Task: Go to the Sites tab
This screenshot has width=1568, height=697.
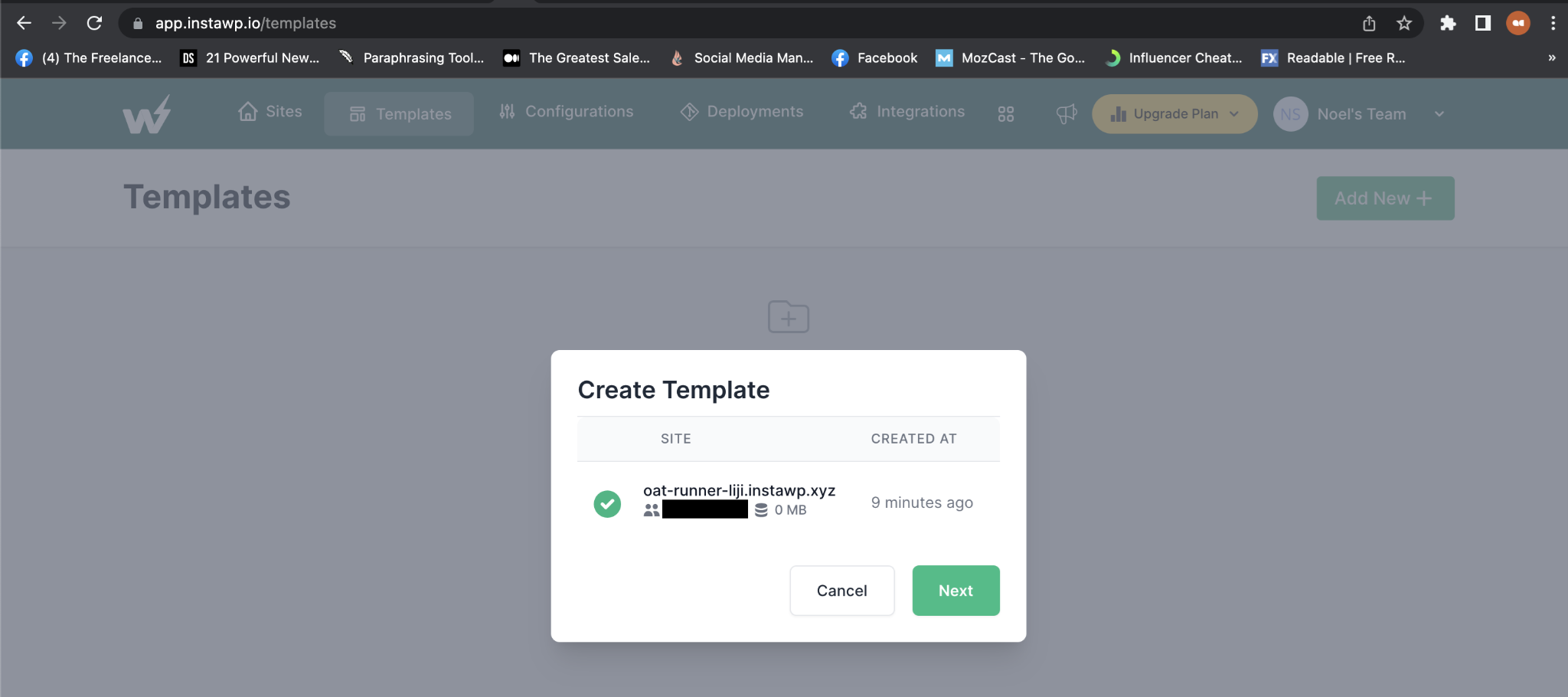Action: [270, 112]
